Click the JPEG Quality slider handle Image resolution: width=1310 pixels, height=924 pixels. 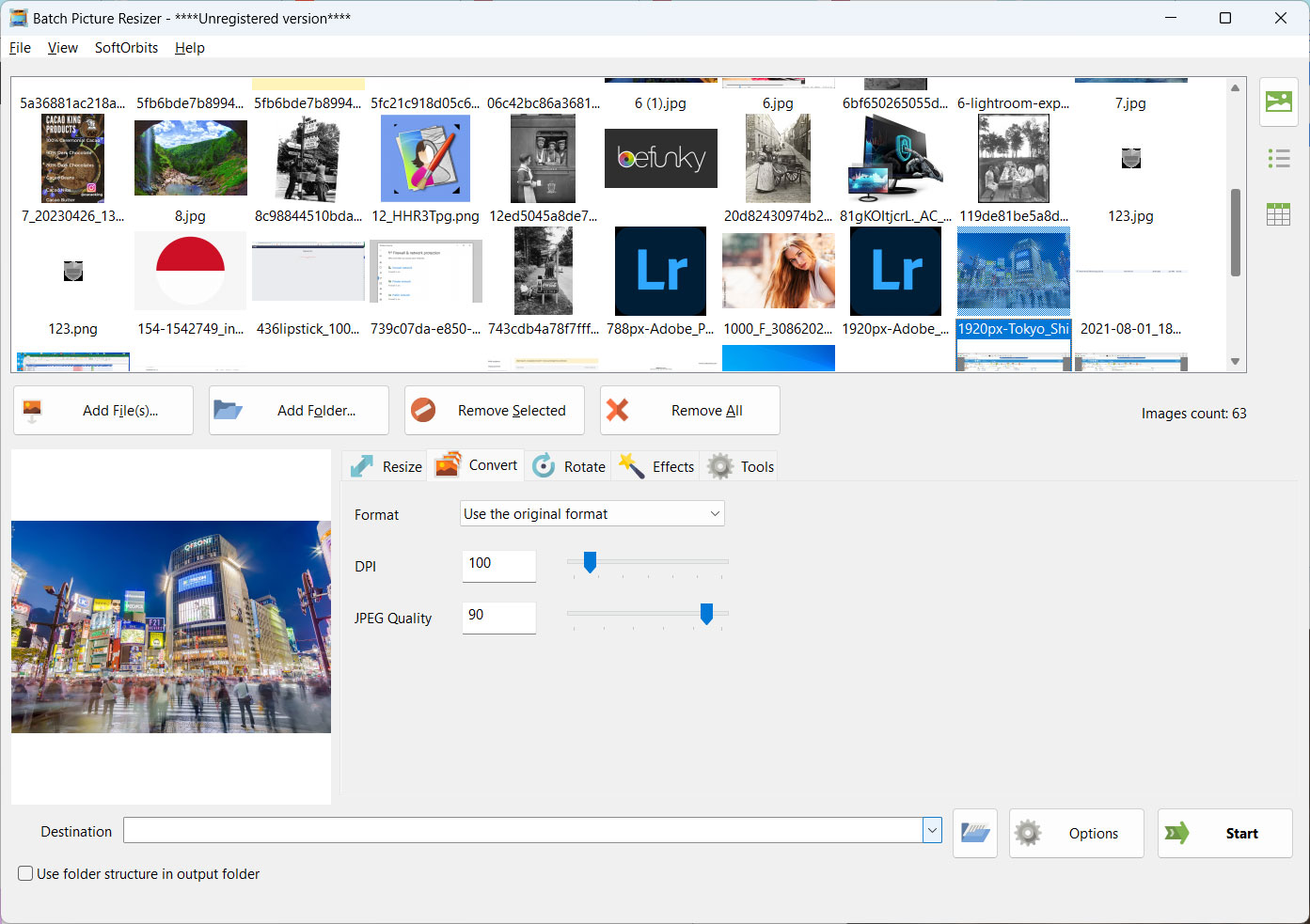click(706, 614)
